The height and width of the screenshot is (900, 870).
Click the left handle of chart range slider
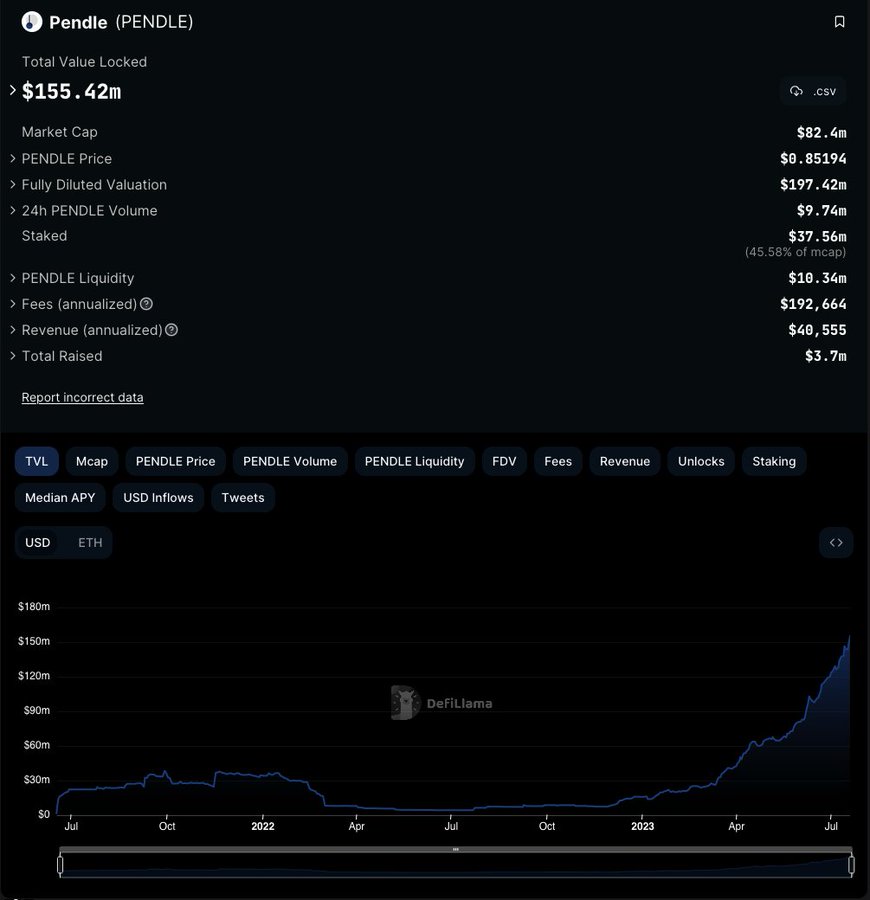tap(60, 864)
